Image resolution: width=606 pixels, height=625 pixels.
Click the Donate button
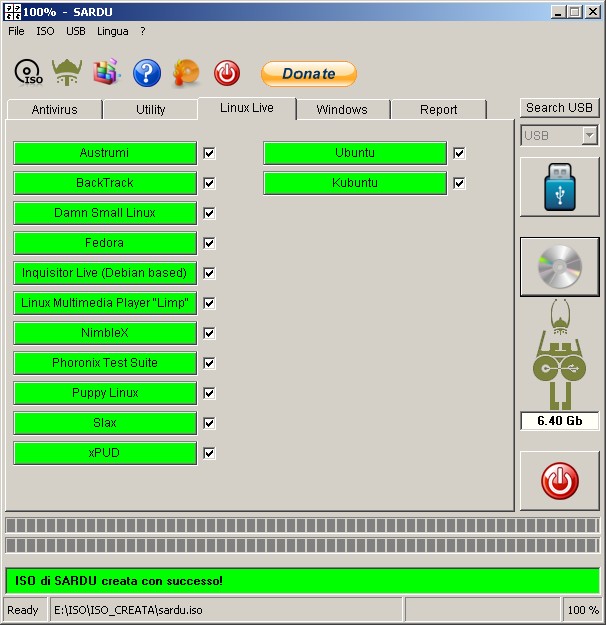309,74
